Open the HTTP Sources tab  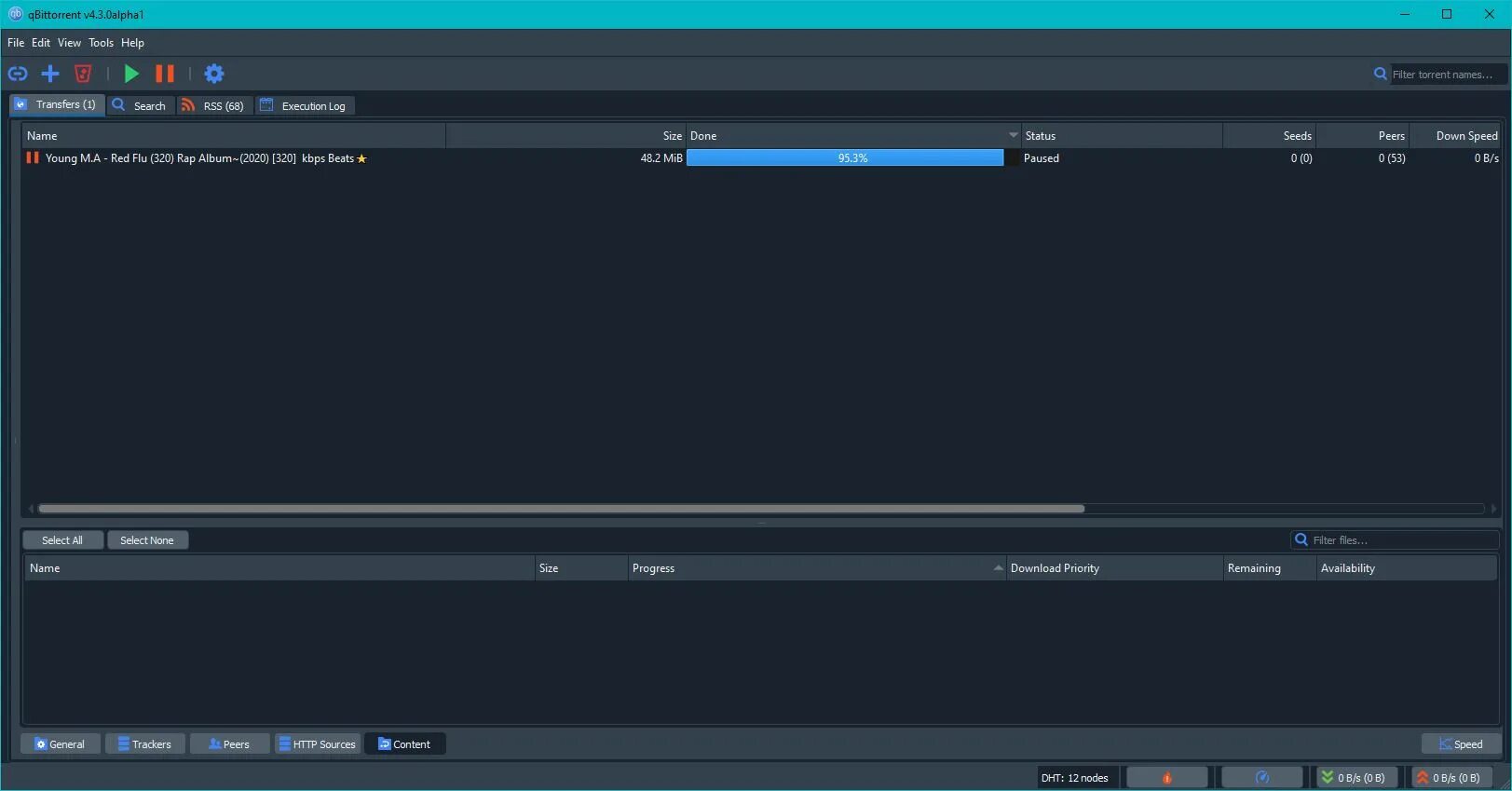(317, 744)
